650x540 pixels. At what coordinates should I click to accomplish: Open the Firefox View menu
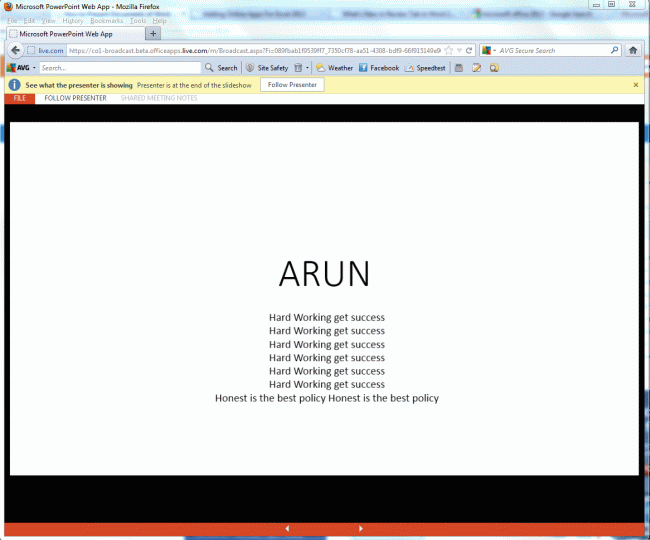pyautogui.click(x=49, y=21)
